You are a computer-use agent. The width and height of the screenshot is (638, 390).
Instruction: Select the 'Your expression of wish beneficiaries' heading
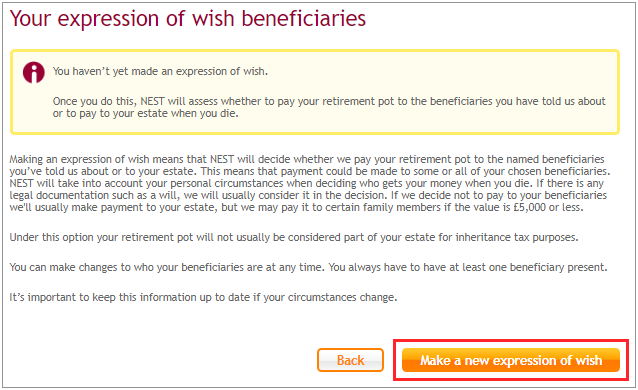coord(188,19)
